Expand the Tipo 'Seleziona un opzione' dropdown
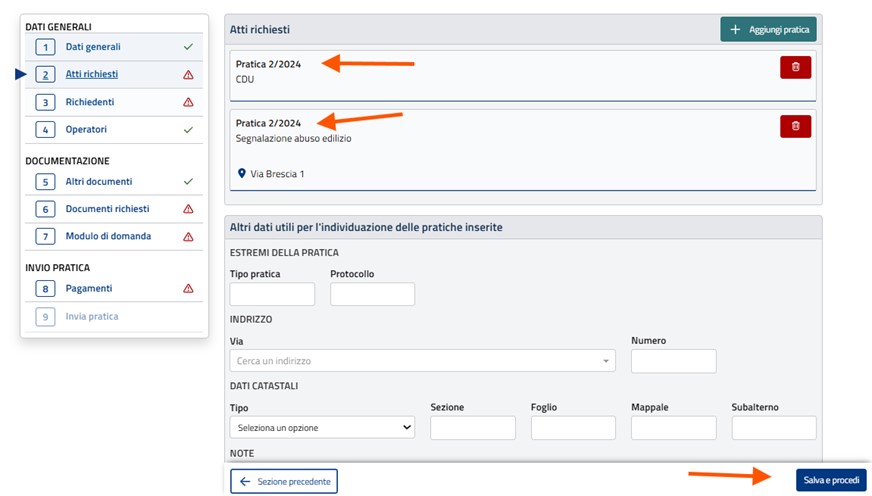Viewport: 872px width, 496px height. [x=322, y=428]
